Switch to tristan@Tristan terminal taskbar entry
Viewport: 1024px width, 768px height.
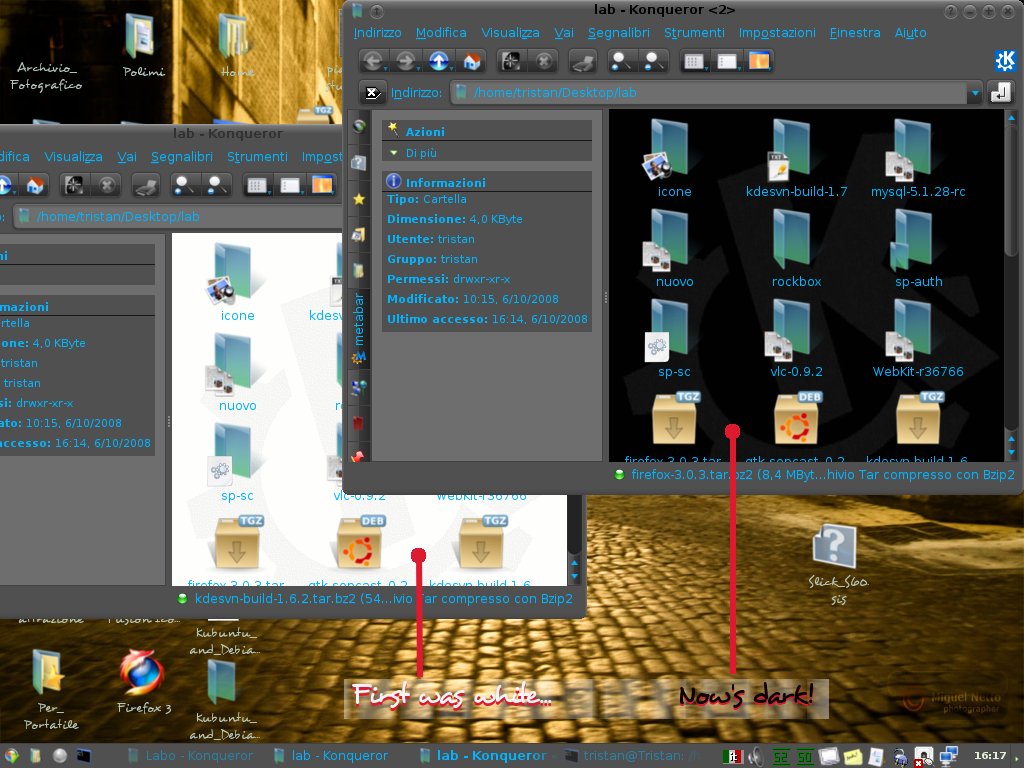tap(632, 756)
